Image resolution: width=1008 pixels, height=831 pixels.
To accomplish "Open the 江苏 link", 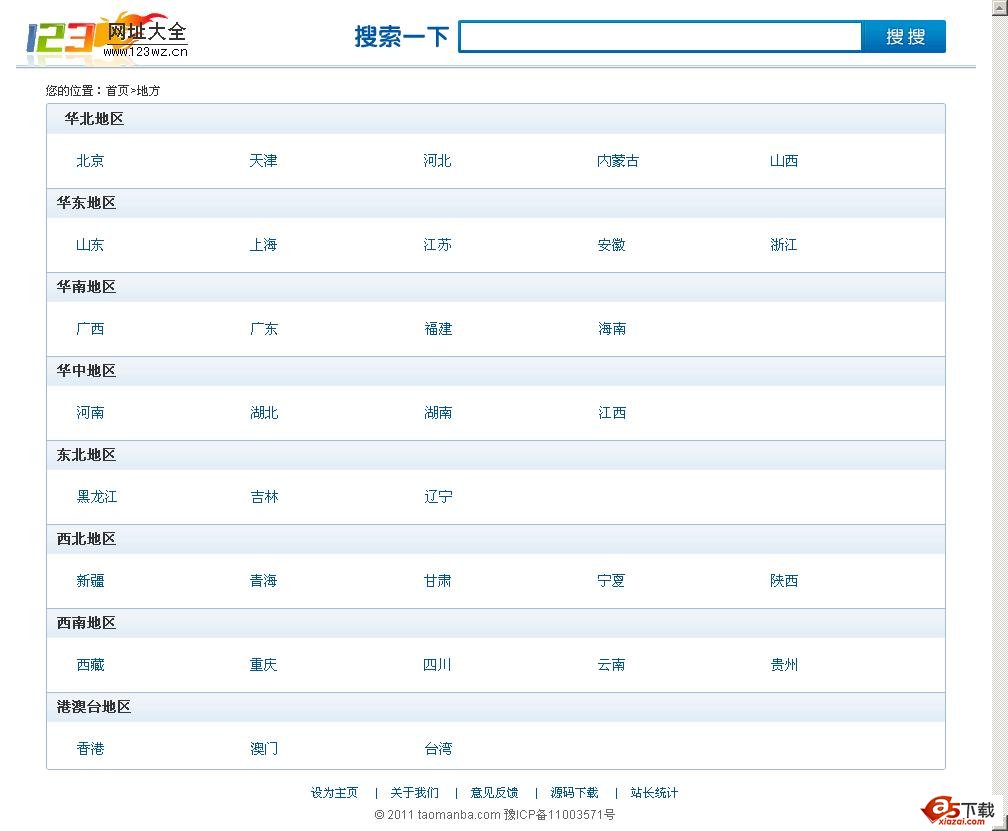I will [437, 245].
